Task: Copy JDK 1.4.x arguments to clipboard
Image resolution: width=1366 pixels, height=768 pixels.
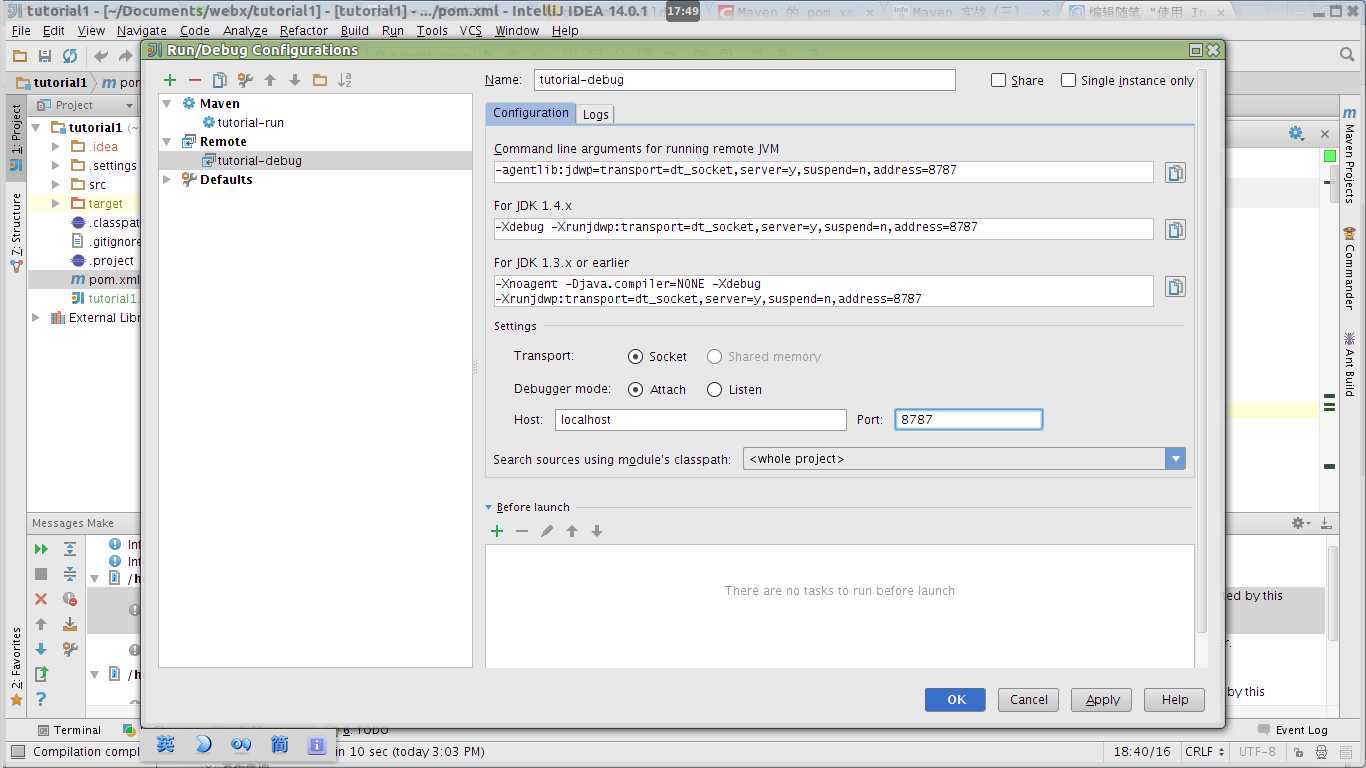Action: coord(1175,230)
